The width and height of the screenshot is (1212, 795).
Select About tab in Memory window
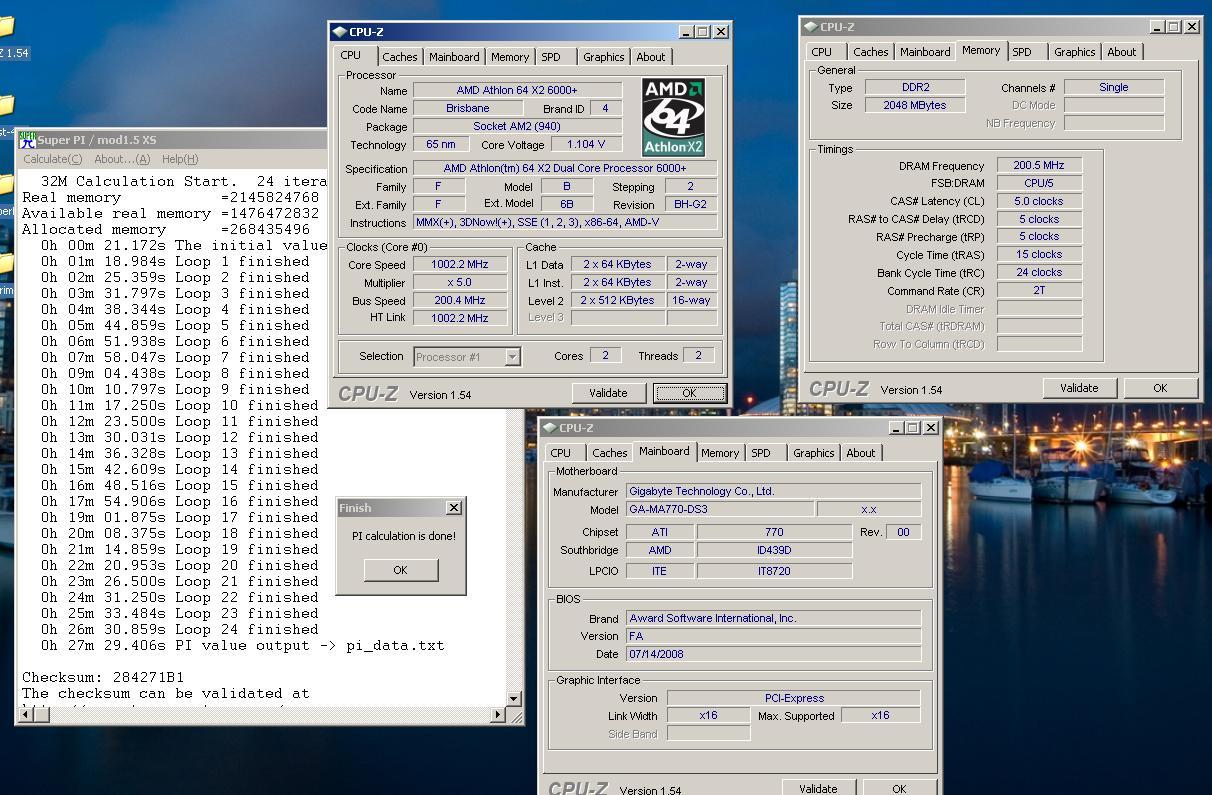coord(1122,52)
